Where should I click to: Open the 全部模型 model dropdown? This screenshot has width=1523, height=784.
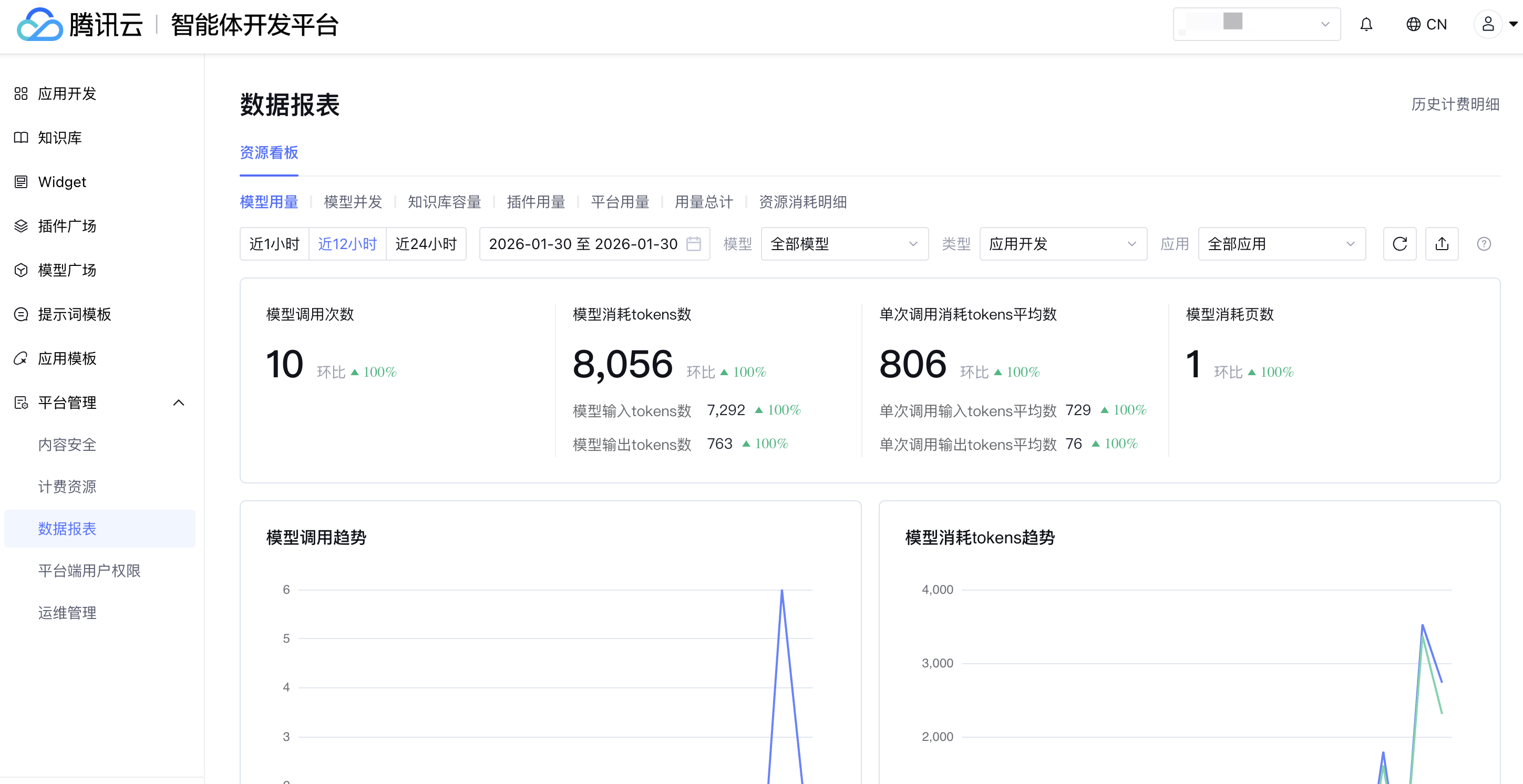coord(843,244)
